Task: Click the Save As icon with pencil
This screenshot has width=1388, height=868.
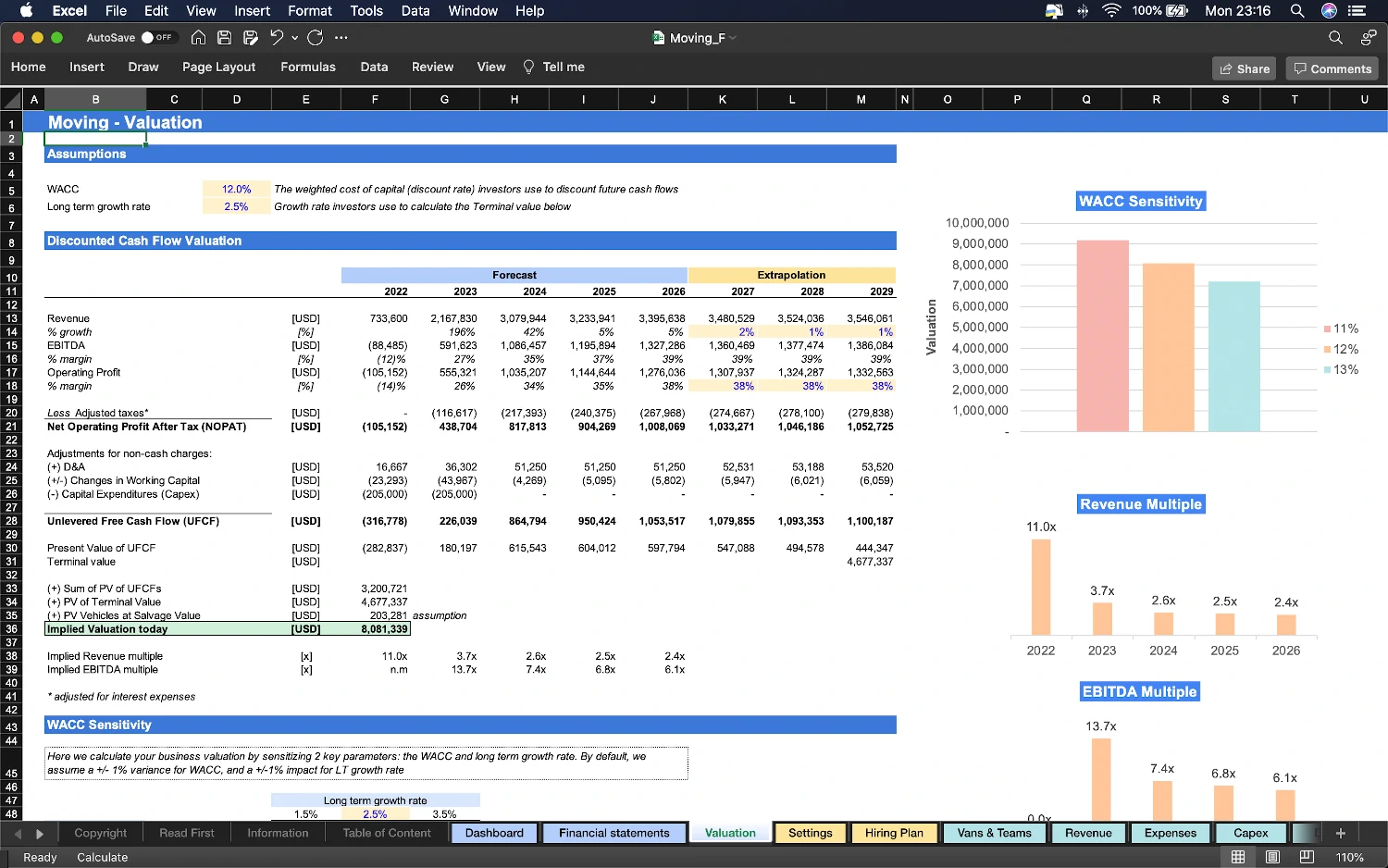Action: (250, 38)
